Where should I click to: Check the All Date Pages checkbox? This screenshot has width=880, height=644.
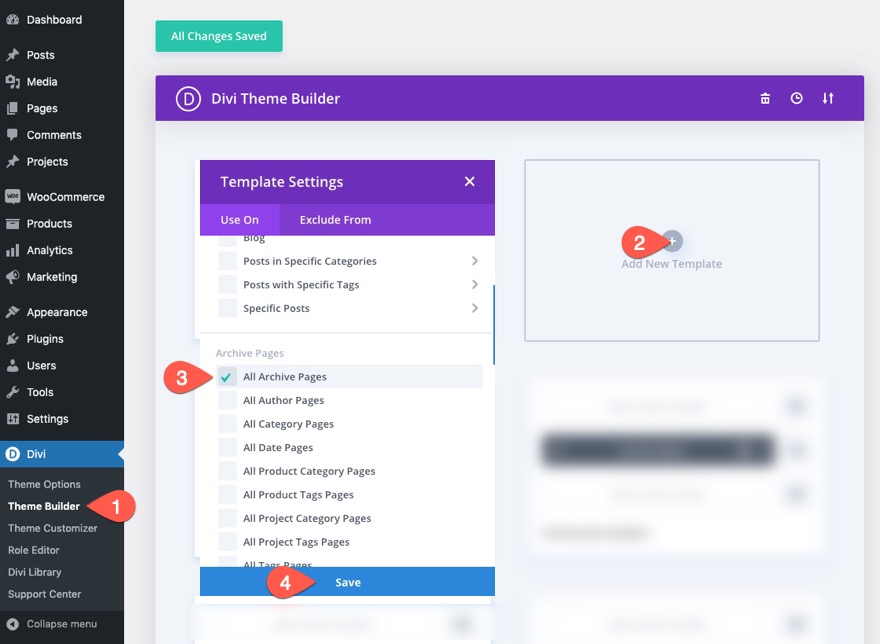pyautogui.click(x=227, y=447)
